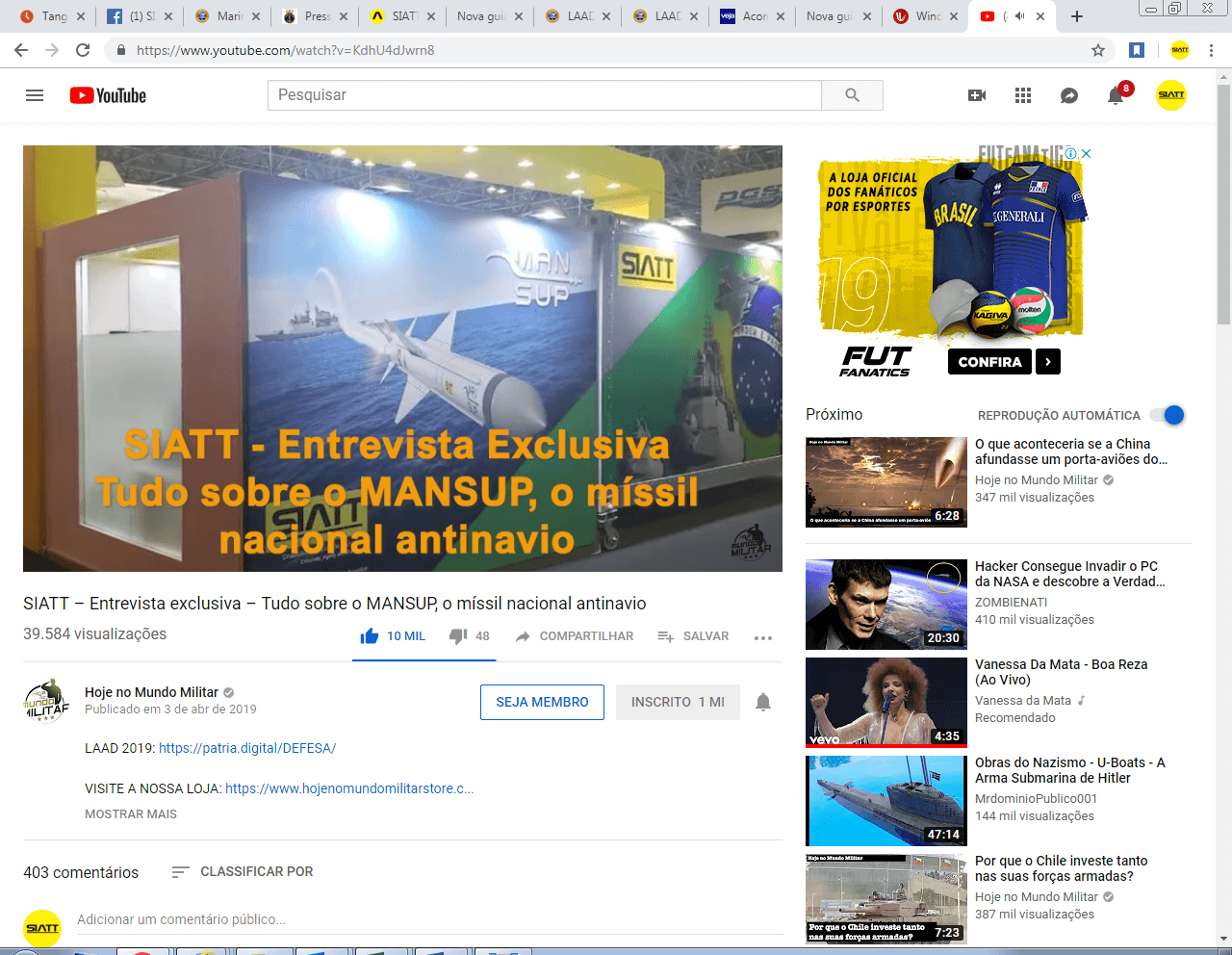
Task: Click the Próximo heading
Action: 834,414
